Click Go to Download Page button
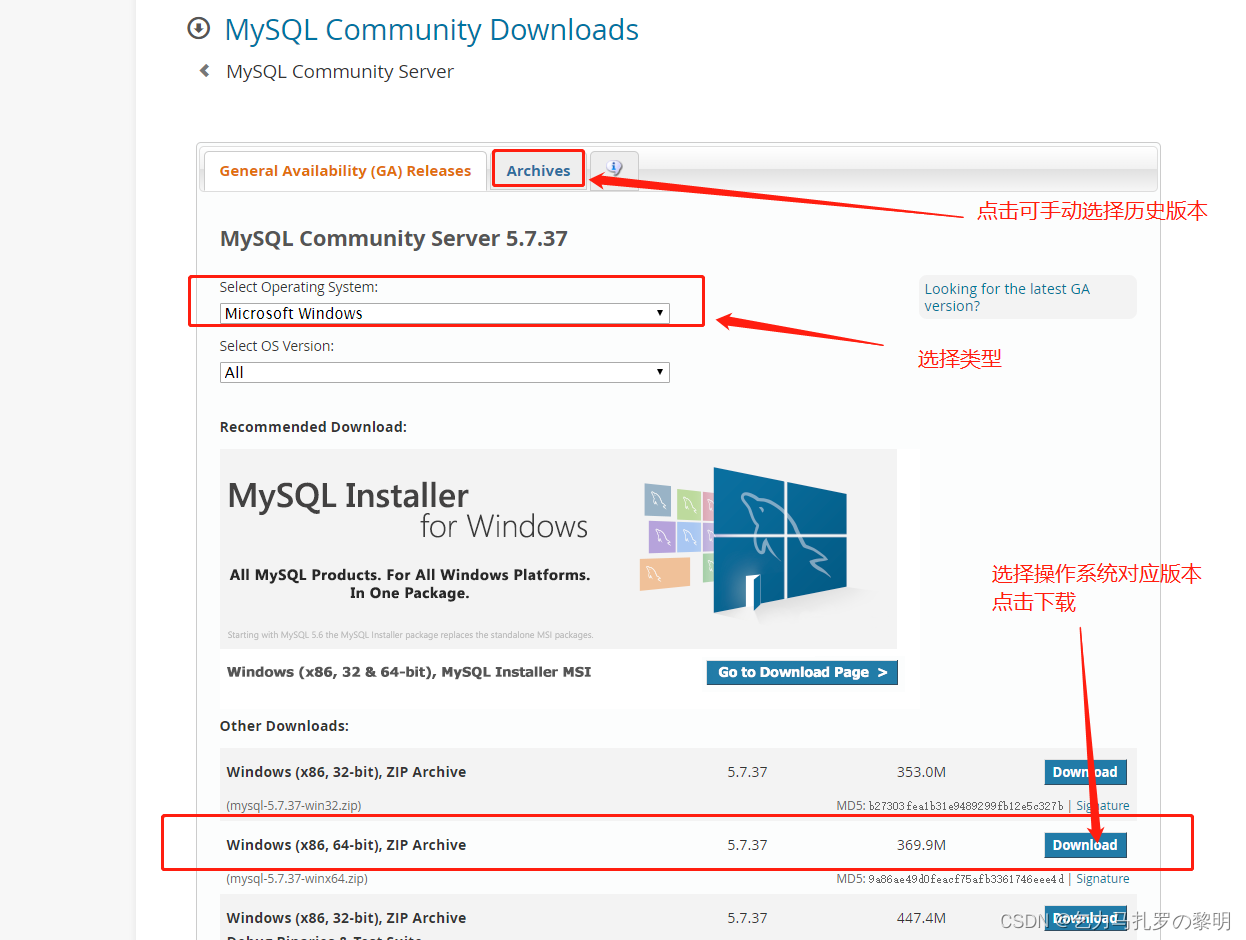1246x940 pixels. [x=802, y=672]
